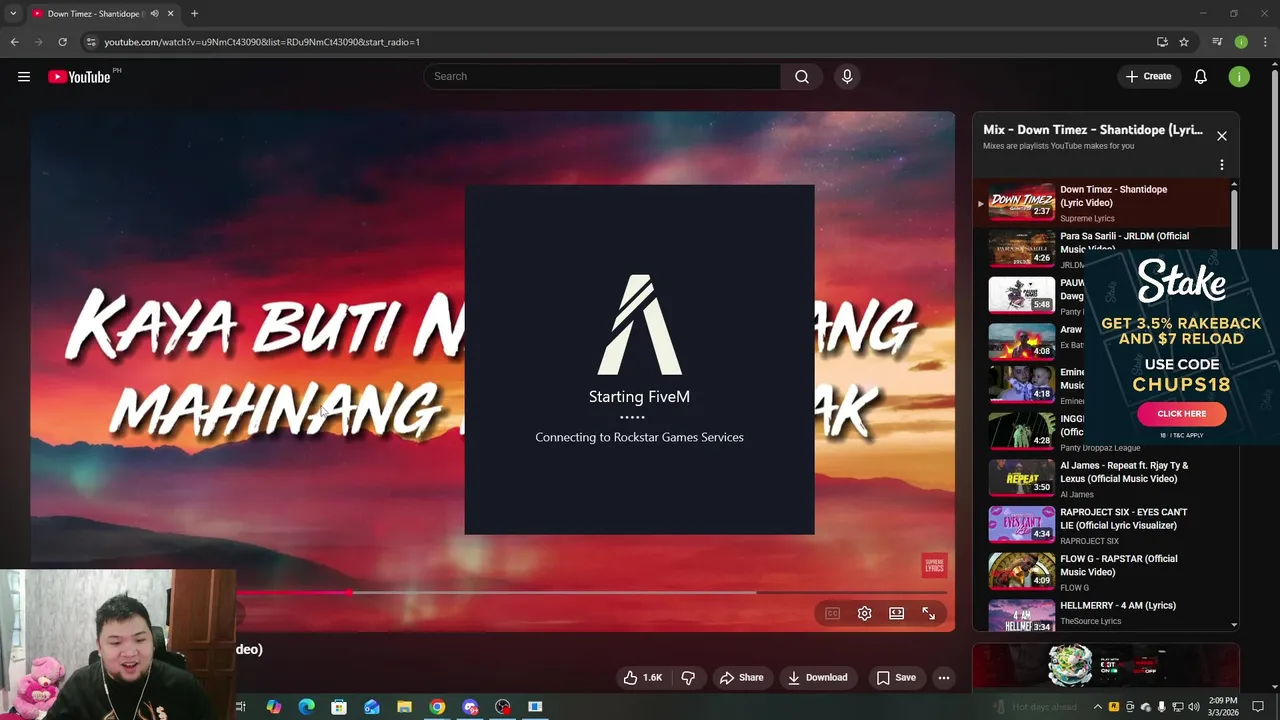Start voice search with microphone icon
Viewport: 1280px width, 720px height.
847,77
